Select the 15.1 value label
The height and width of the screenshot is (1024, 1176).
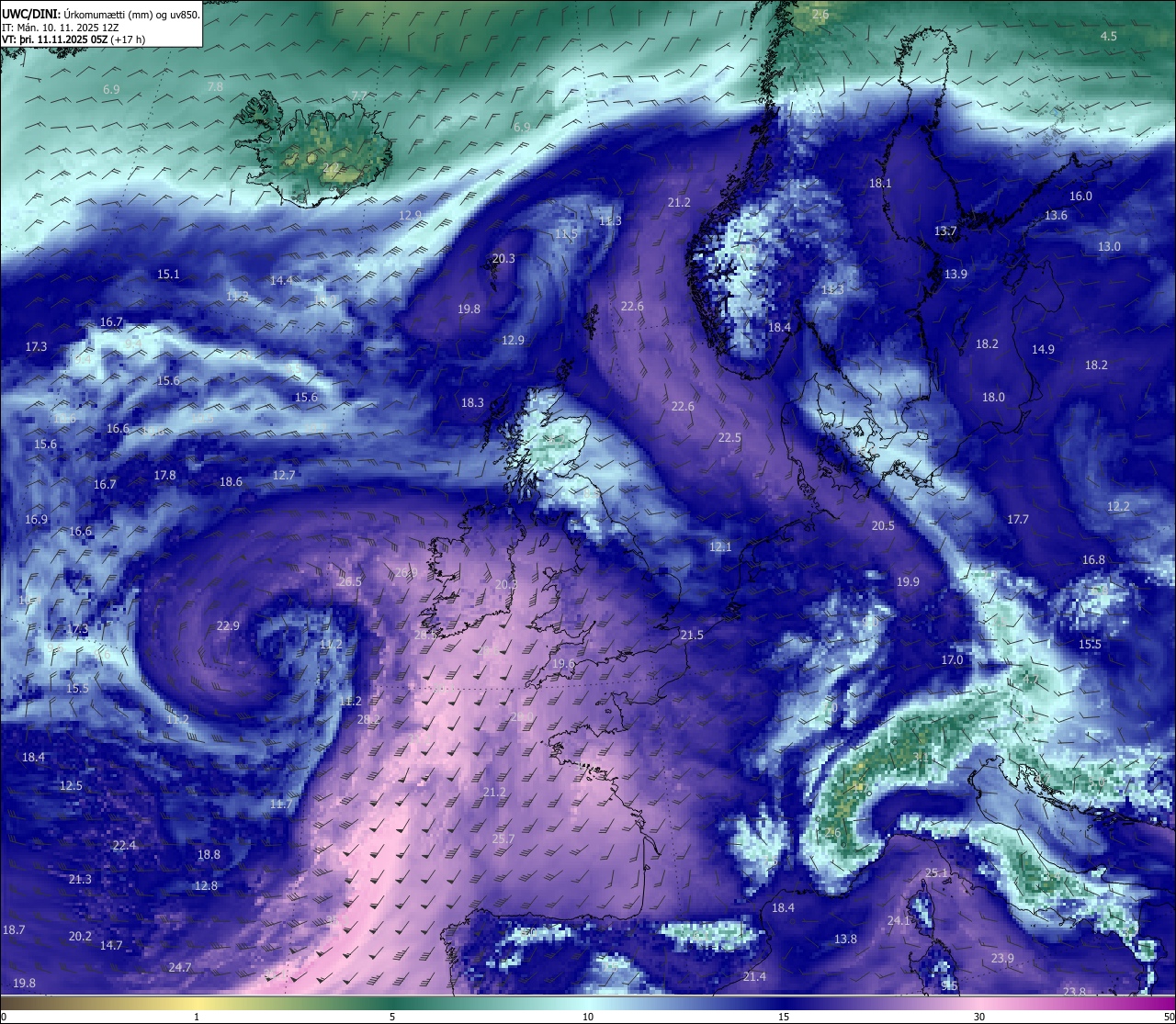pyautogui.click(x=168, y=274)
